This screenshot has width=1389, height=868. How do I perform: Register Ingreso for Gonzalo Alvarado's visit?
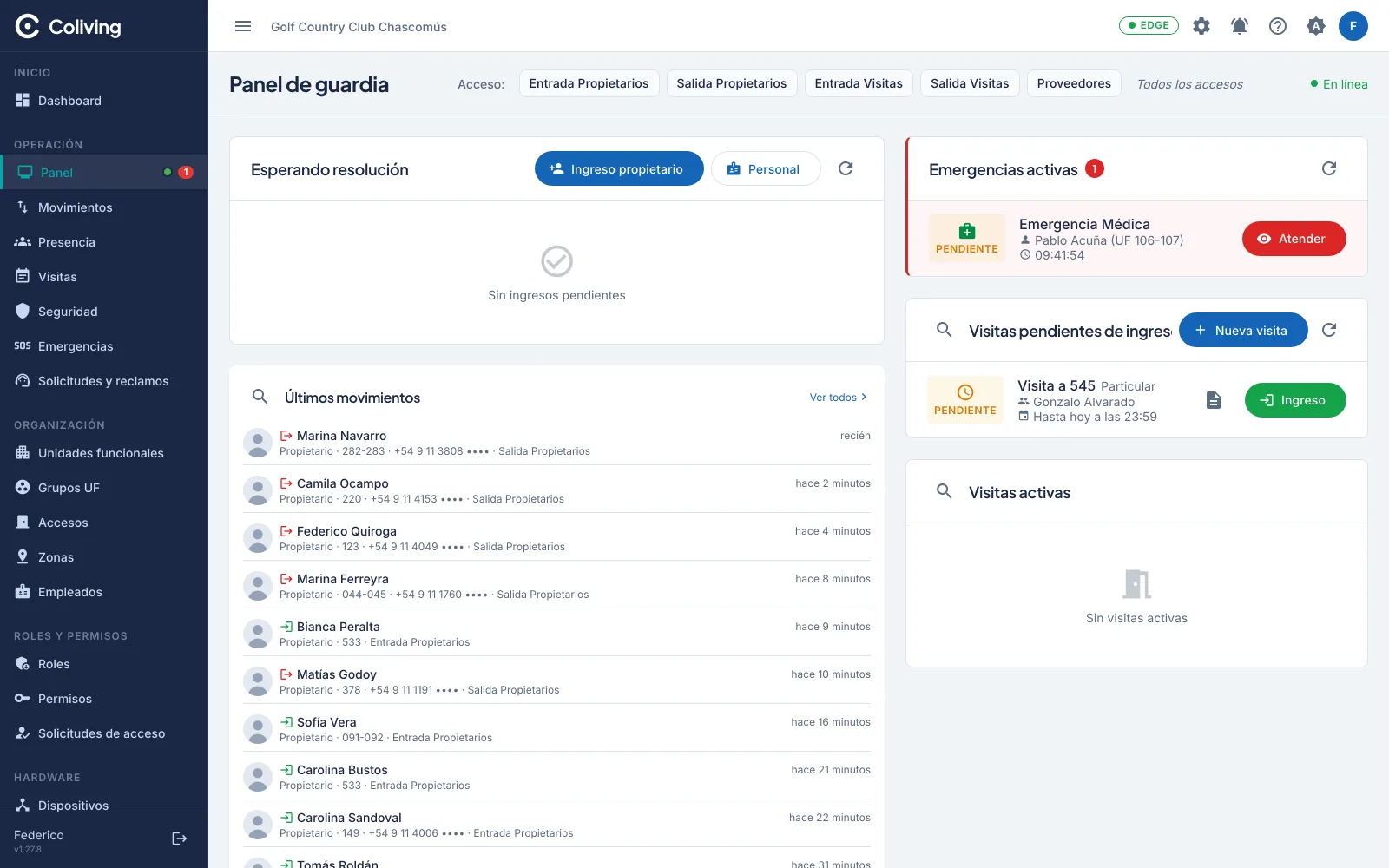coord(1295,400)
